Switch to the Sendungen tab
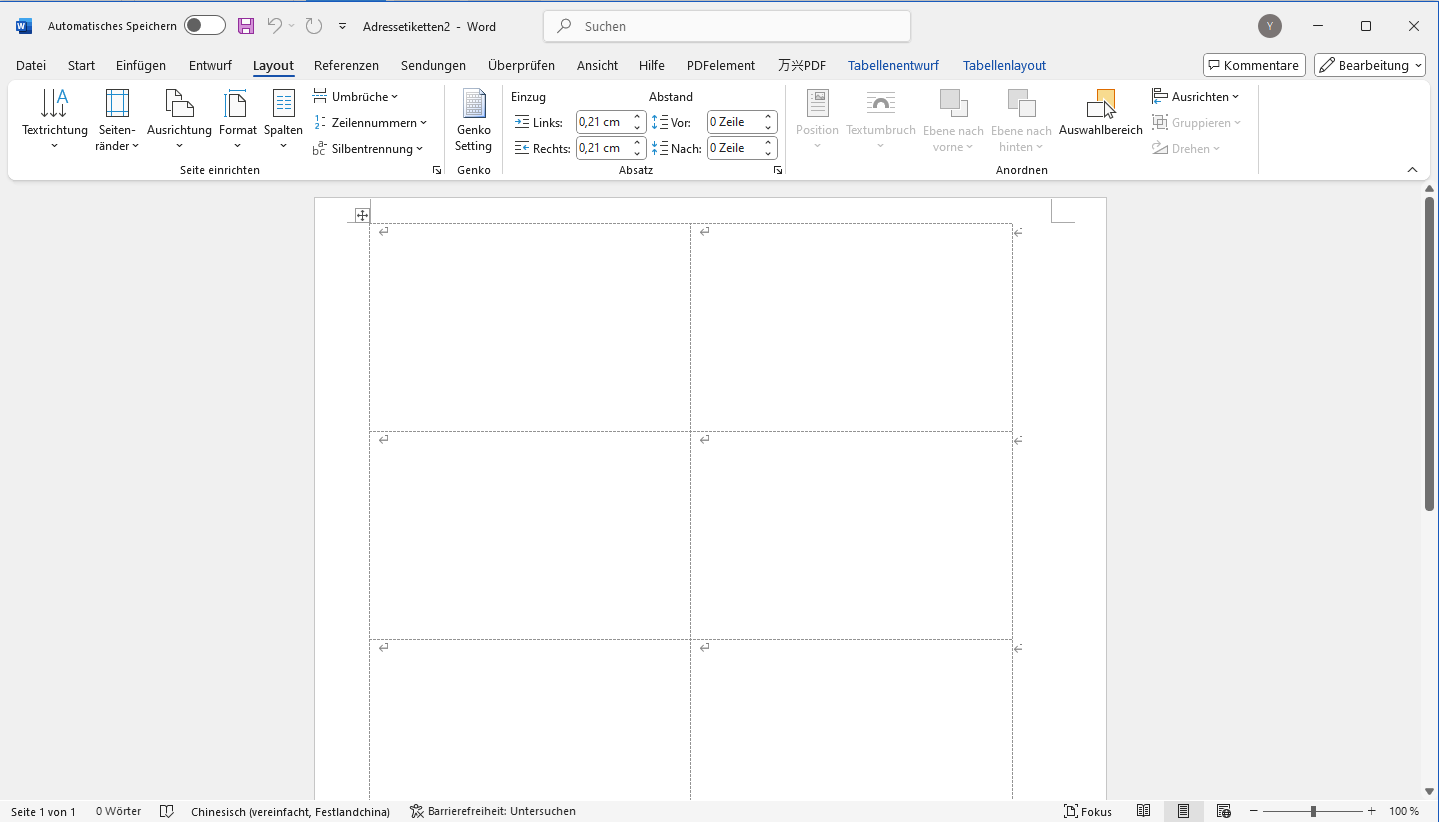Image resolution: width=1439 pixels, height=822 pixels. [433, 65]
